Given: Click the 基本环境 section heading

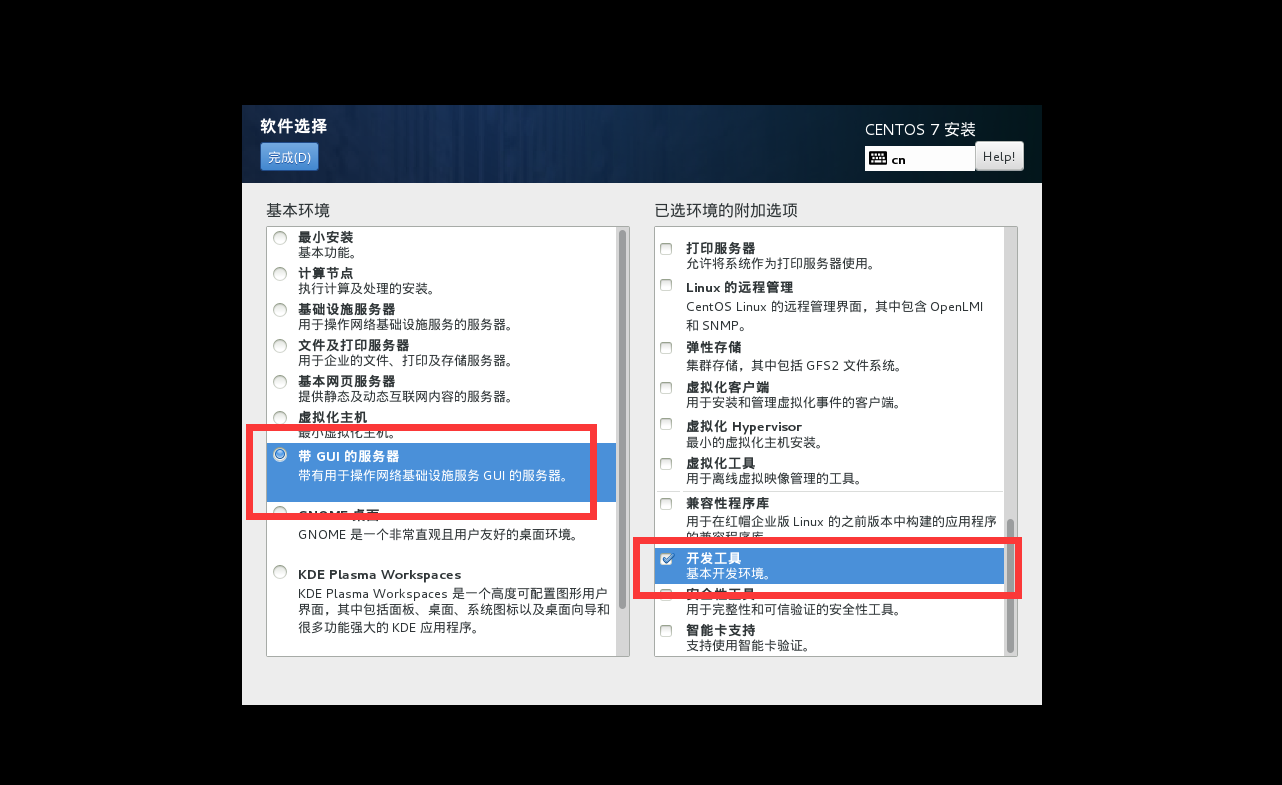Looking at the screenshot, I should (x=298, y=210).
